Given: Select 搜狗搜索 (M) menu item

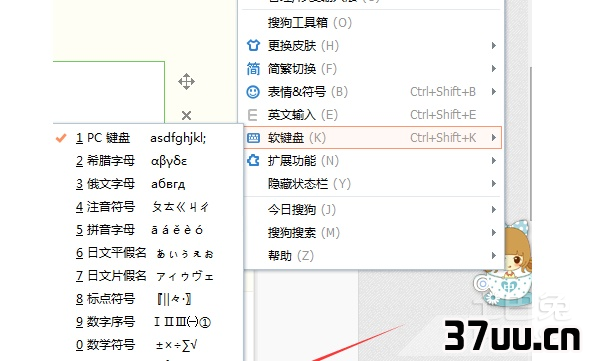Looking at the screenshot, I should tap(372, 232).
